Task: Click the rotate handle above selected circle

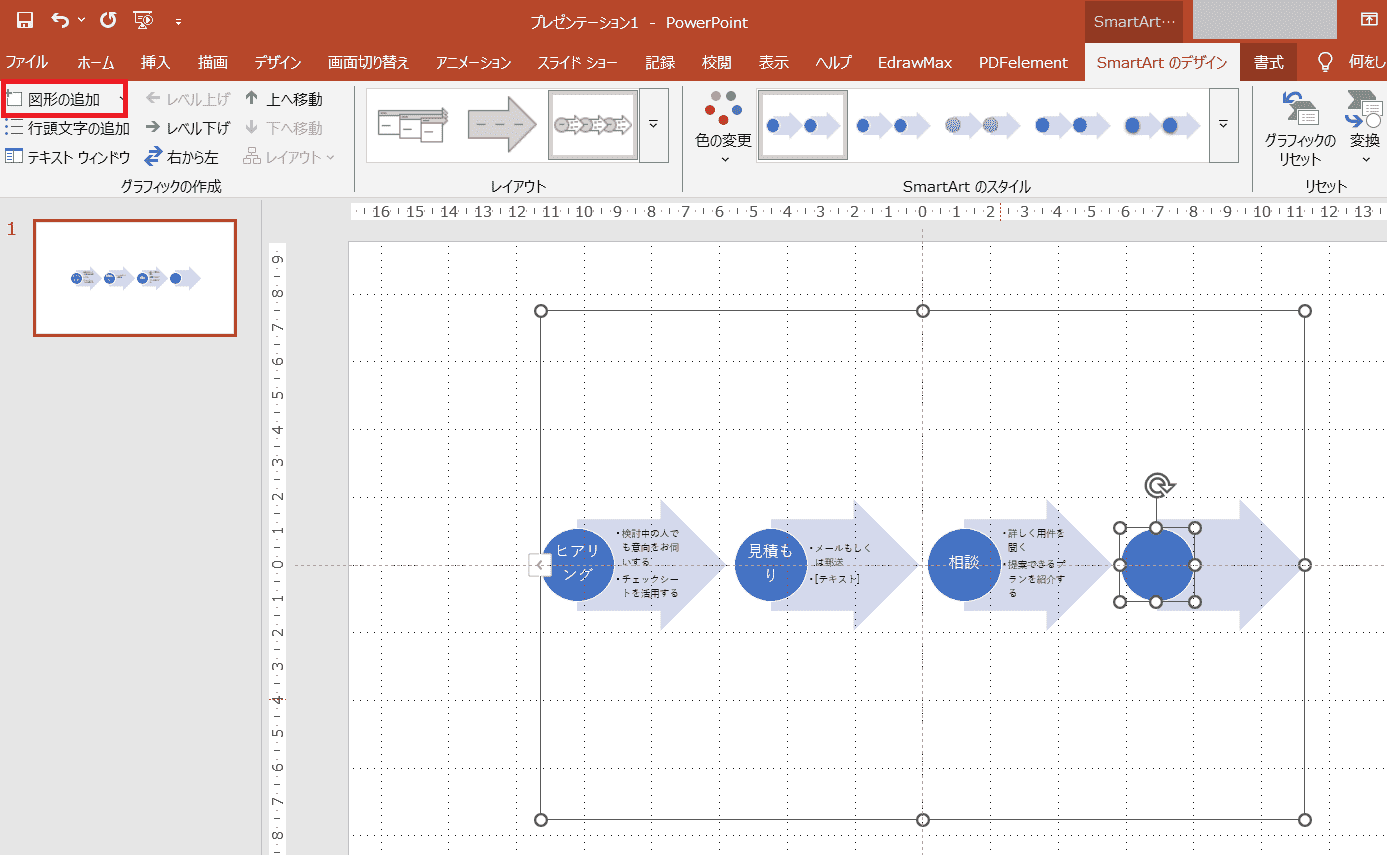Action: tap(1158, 486)
